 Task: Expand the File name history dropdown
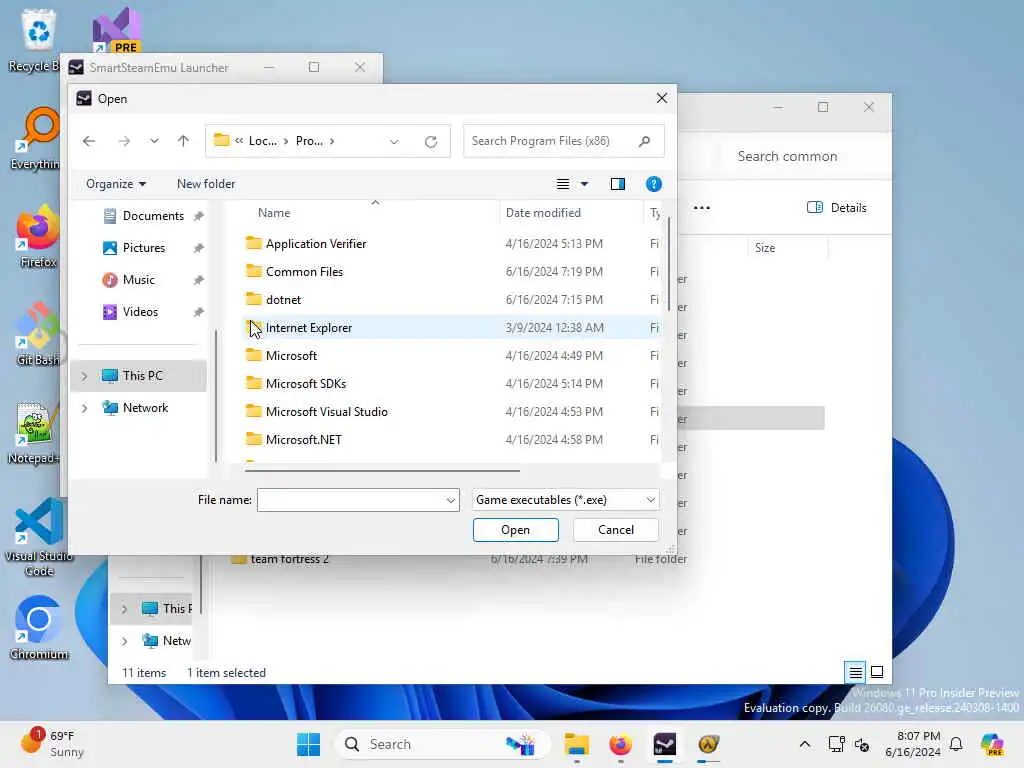[x=451, y=500]
